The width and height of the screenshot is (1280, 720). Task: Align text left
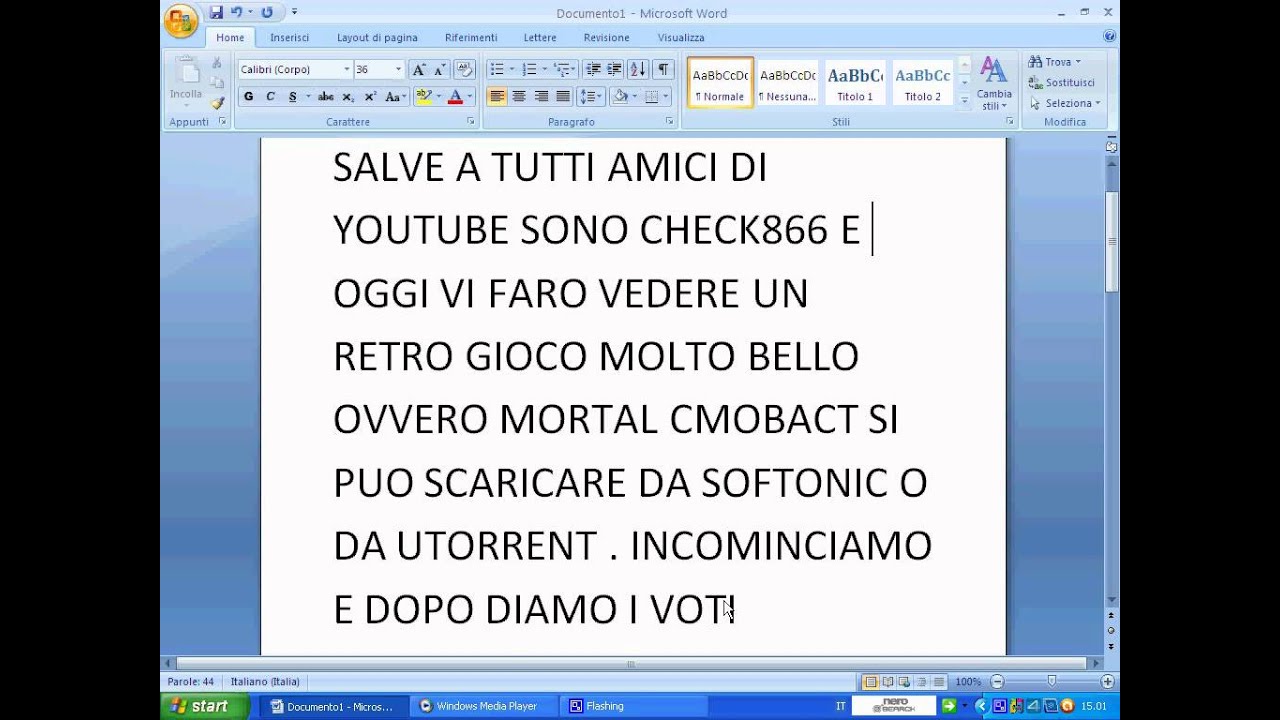pyautogui.click(x=497, y=97)
